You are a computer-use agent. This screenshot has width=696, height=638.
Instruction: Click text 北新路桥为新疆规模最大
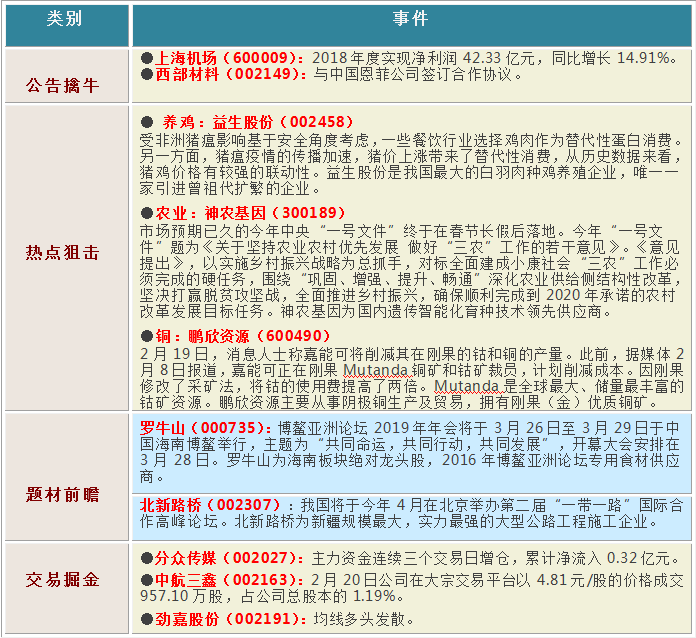[x=317, y=521]
